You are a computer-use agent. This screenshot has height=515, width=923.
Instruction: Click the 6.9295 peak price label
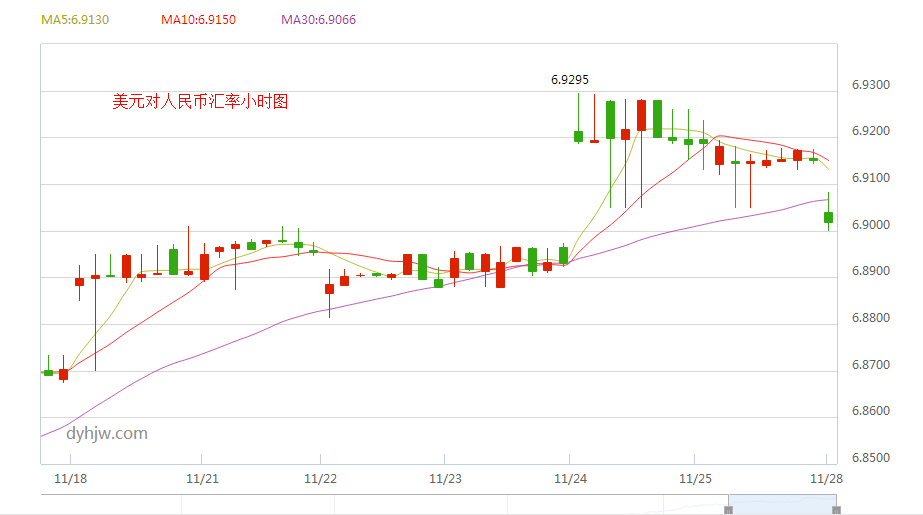pyautogui.click(x=570, y=79)
